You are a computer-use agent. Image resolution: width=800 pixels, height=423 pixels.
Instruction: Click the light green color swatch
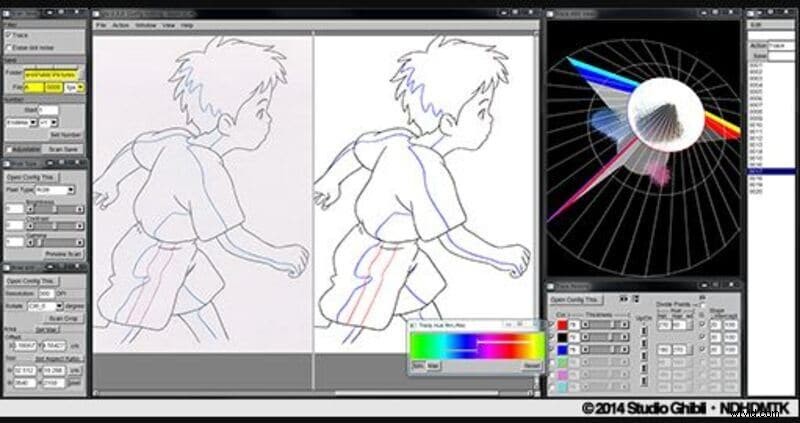click(x=562, y=362)
